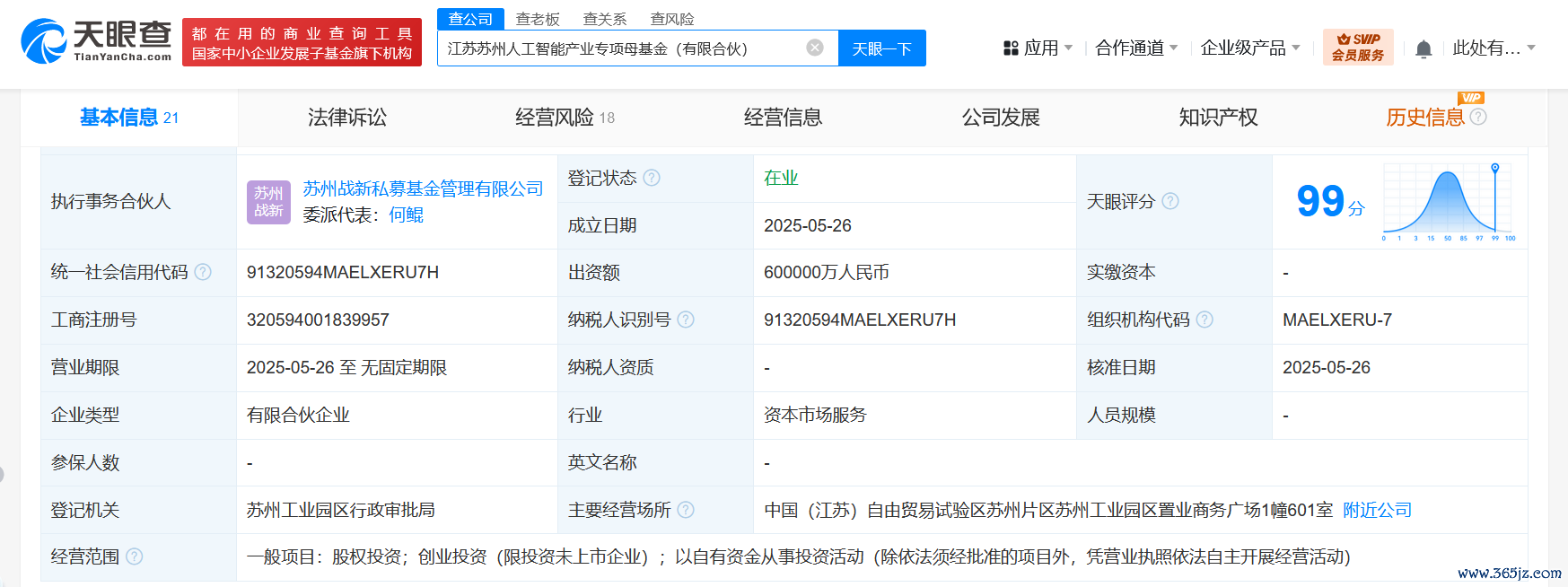
Task: Select the 查关系 search tab
Action: [605, 19]
